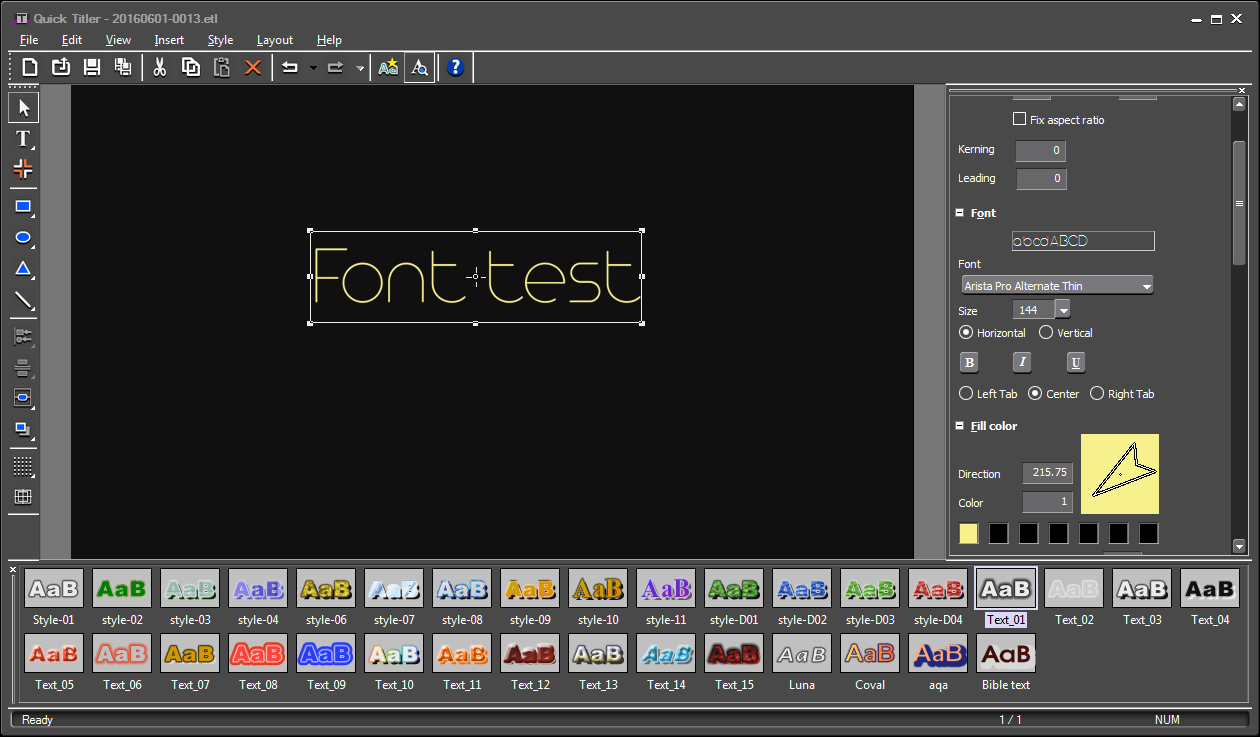Open the font Size dropdown arrow
The height and width of the screenshot is (737, 1260).
pyautogui.click(x=1062, y=311)
